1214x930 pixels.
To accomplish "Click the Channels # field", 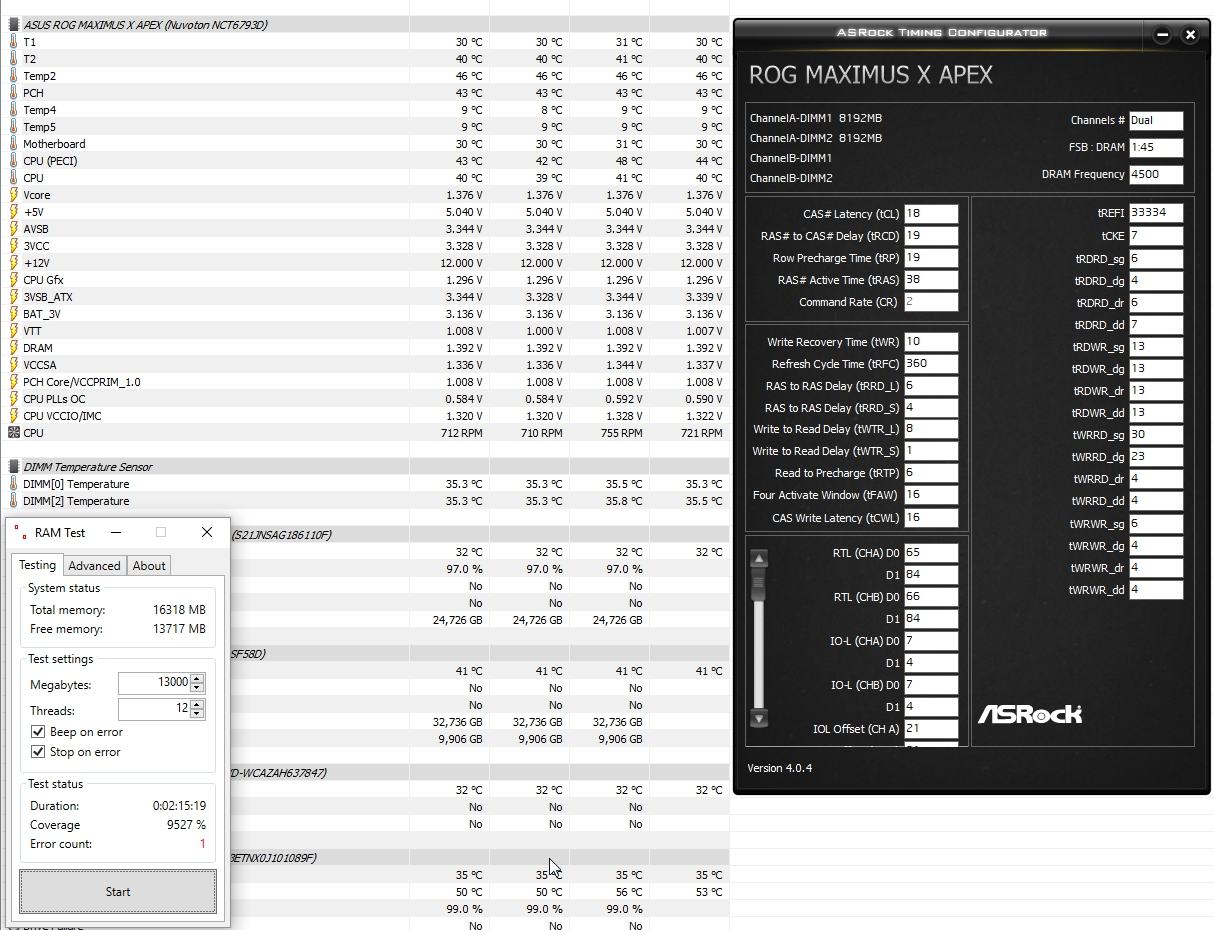I will (1156, 120).
